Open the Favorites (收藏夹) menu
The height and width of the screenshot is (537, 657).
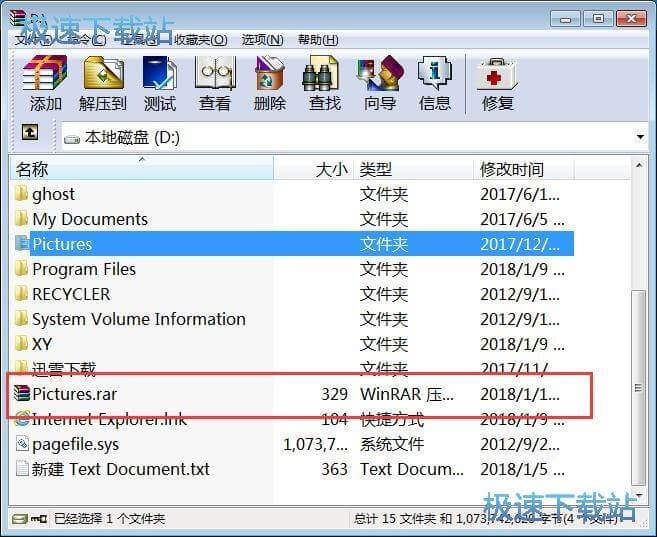pos(201,40)
